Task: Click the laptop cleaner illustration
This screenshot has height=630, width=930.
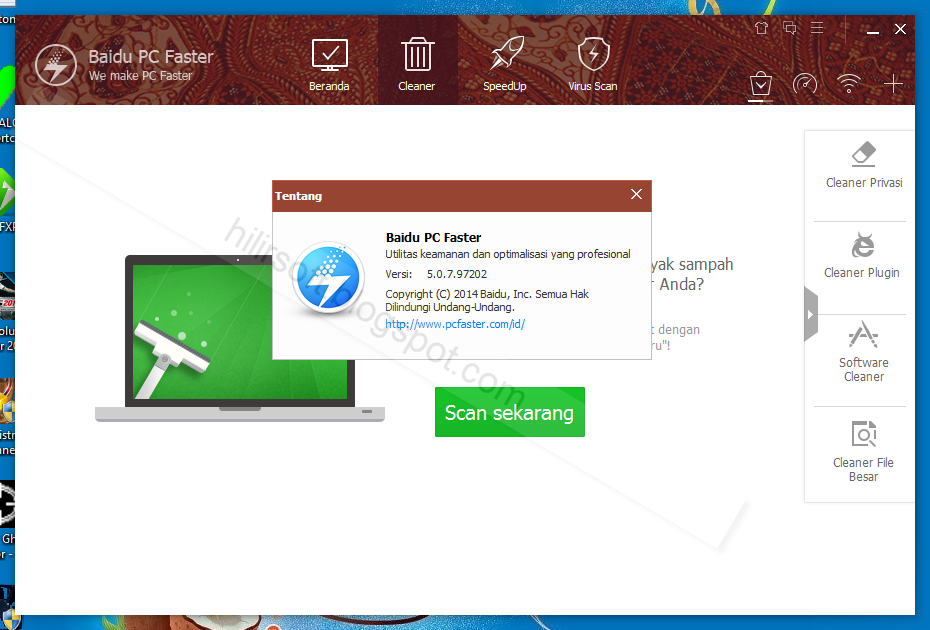Action: click(240, 338)
